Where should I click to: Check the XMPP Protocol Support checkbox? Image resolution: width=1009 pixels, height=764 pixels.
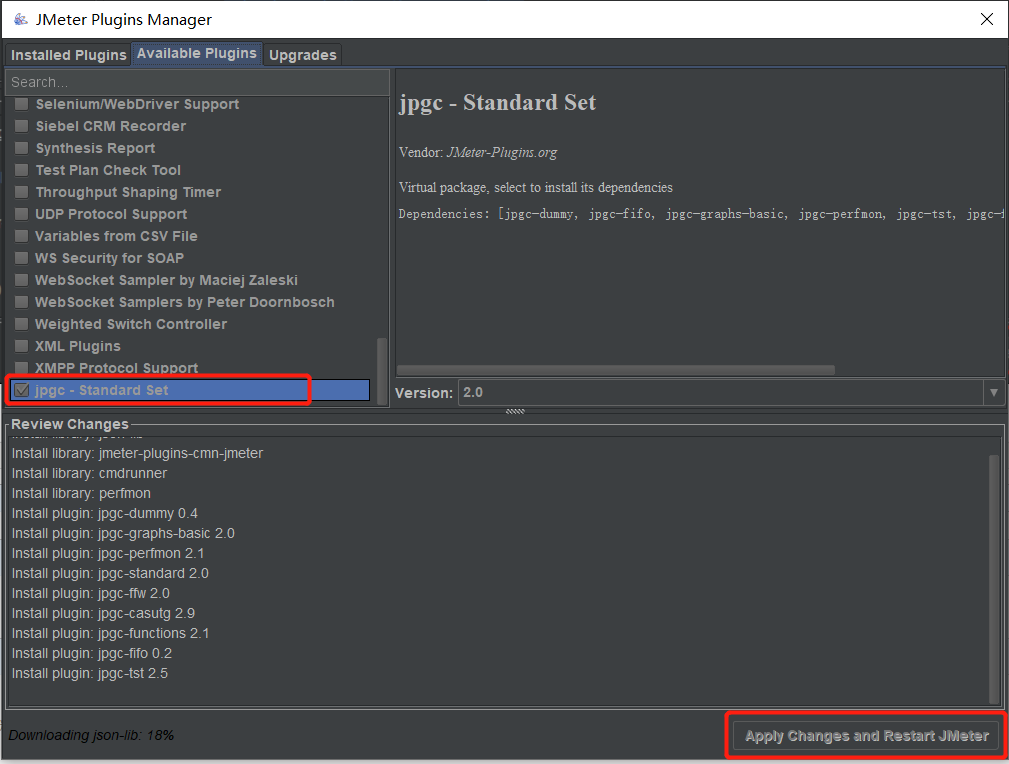point(21,368)
